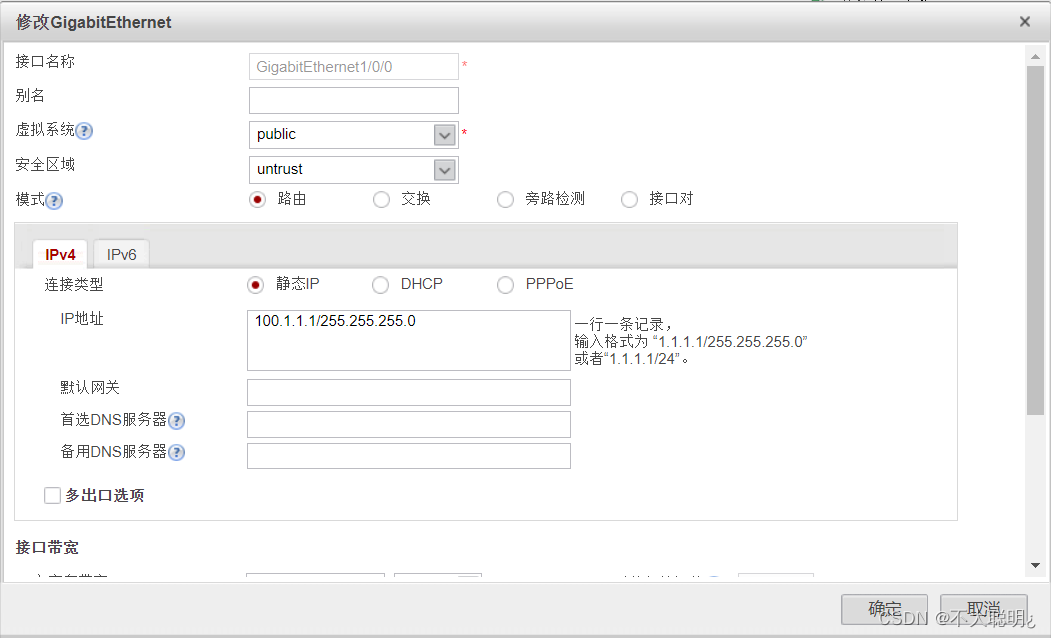Click the 接口名称 GigabitEthernet1/0/0 field
Viewport: 1051px width, 638px height.
point(354,66)
